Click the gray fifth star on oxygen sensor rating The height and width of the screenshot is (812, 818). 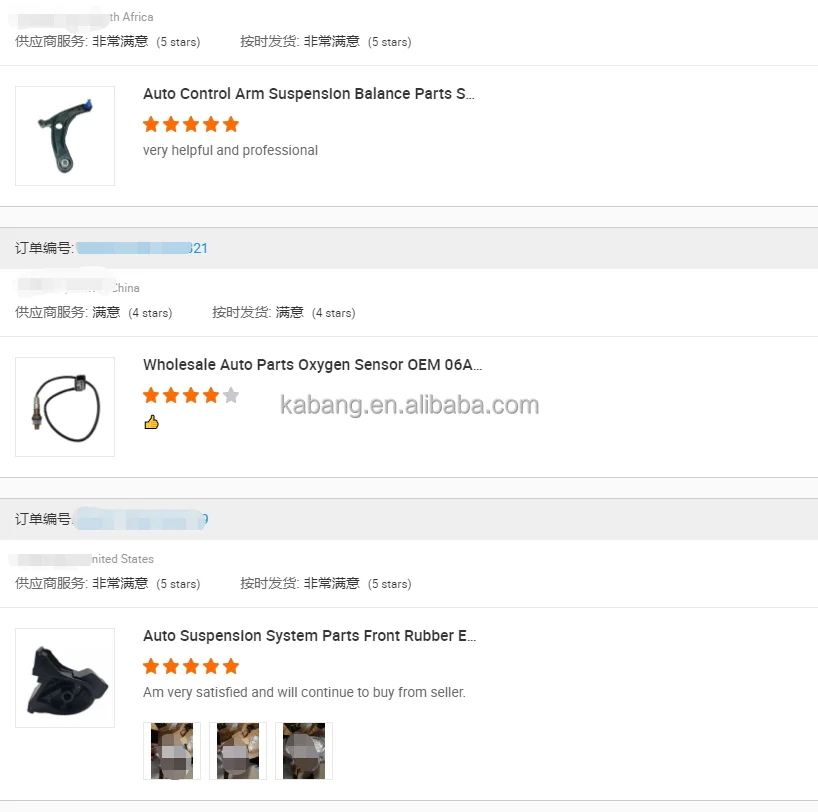coord(231,395)
